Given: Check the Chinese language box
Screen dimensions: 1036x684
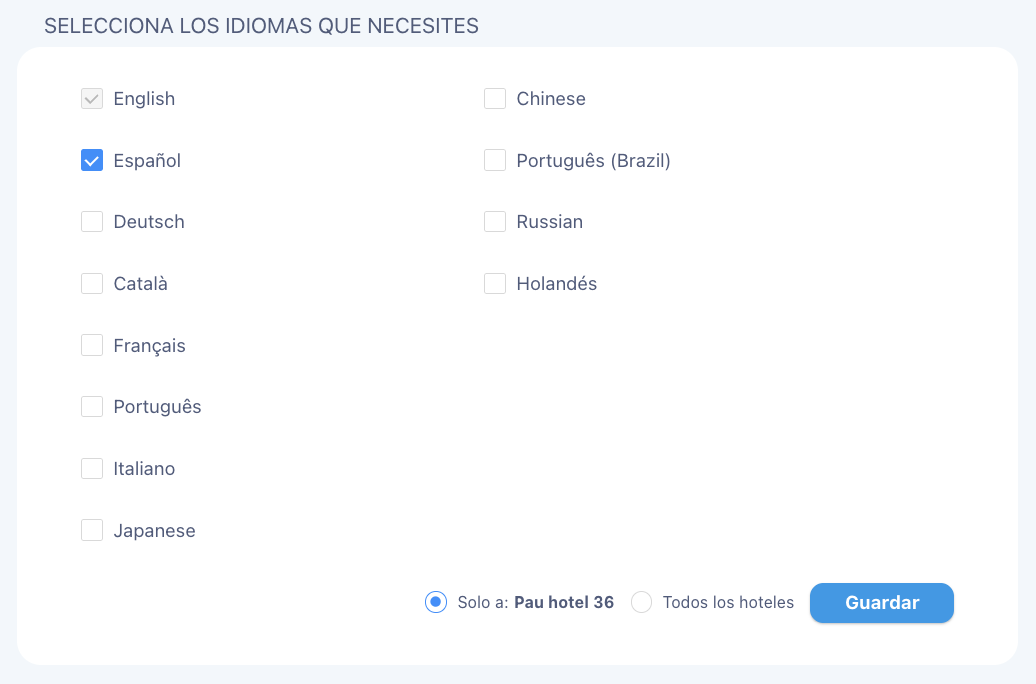Looking at the screenshot, I should [x=495, y=98].
